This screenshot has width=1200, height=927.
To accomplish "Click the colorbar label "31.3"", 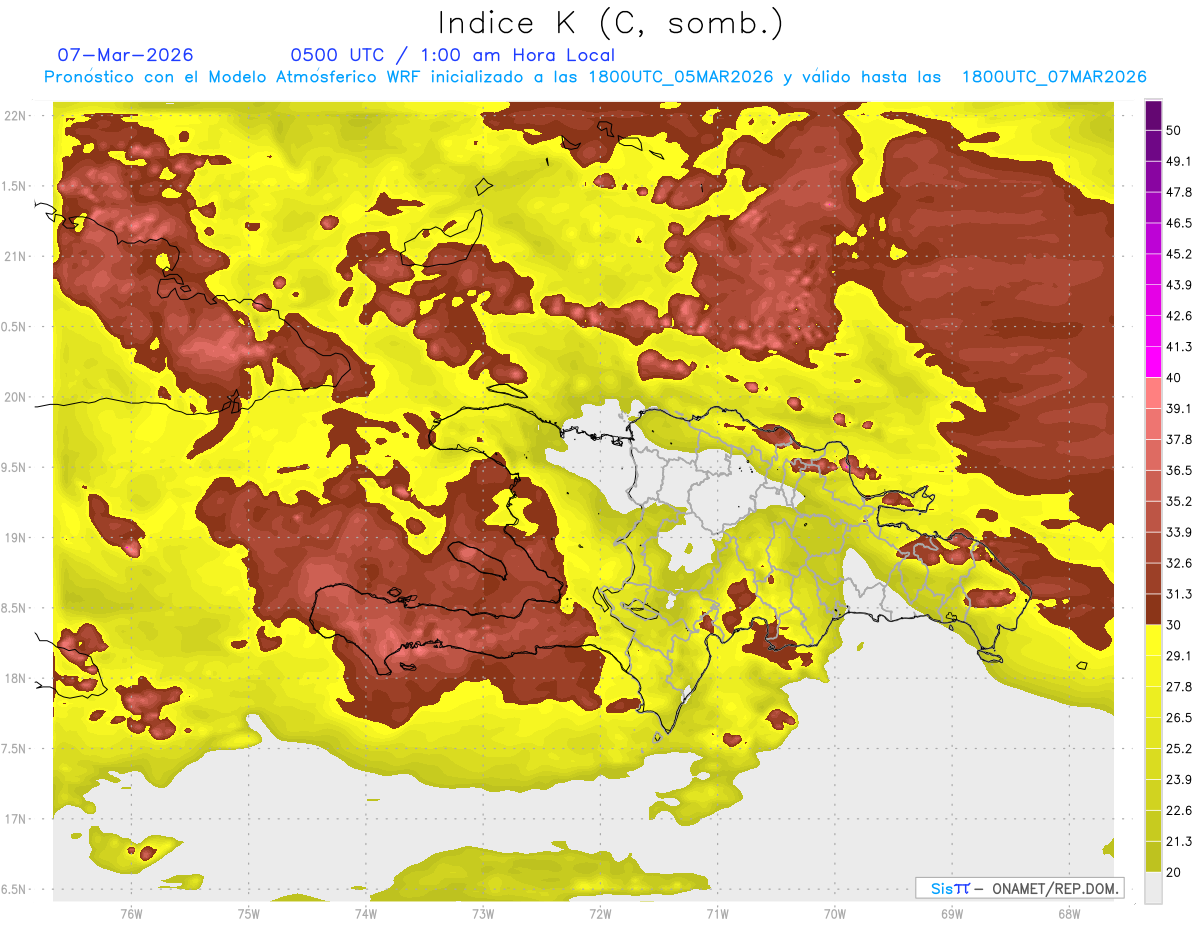I will 1179,594.
